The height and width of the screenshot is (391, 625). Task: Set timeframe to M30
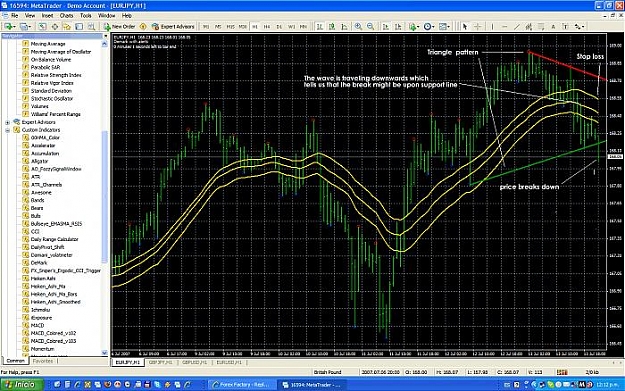point(242,27)
